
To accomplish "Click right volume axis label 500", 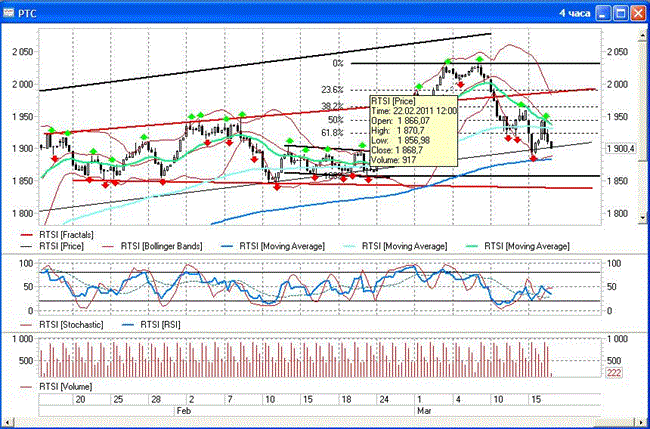I will click(x=613, y=361).
